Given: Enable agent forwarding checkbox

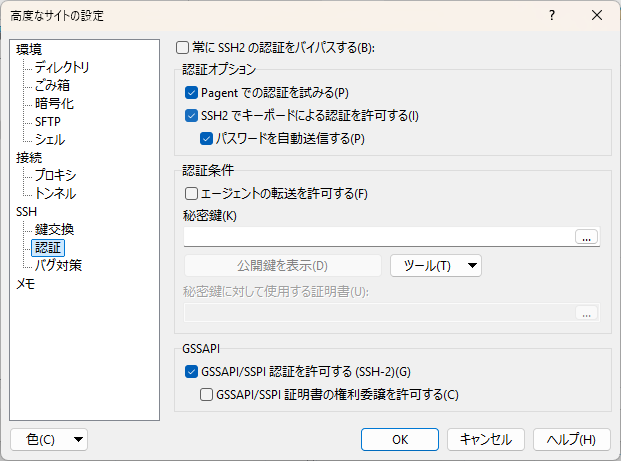Looking at the screenshot, I should (192, 193).
